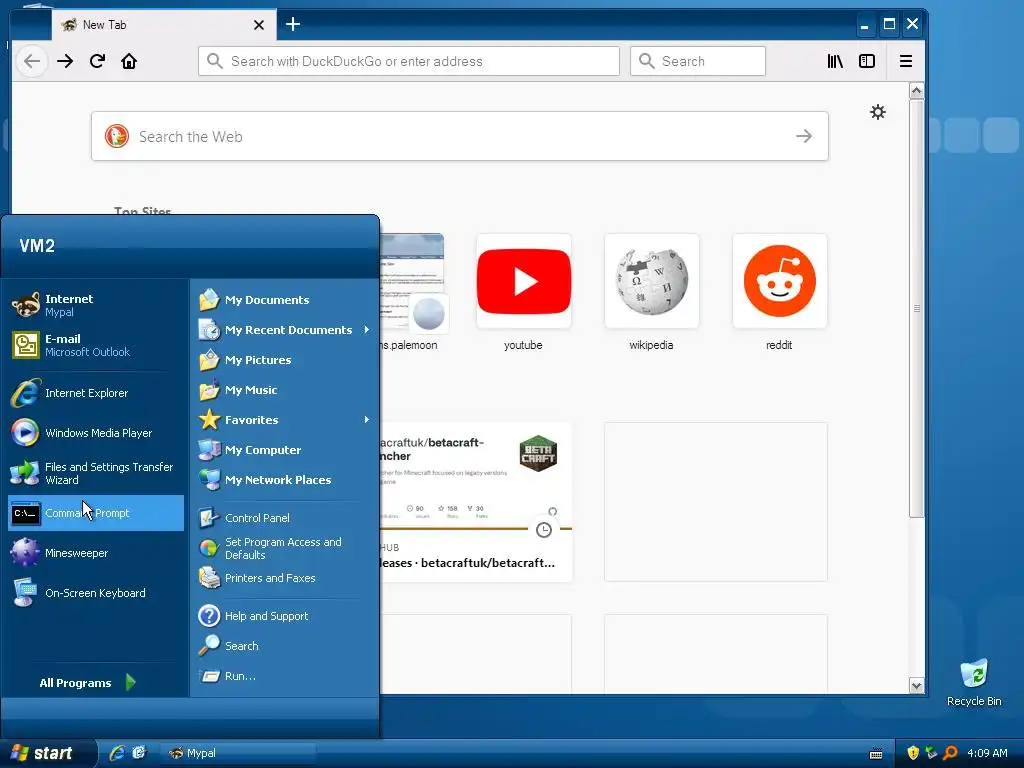Open Set Program Access and Defaults
Screen dimensions: 1024x768
point(284,548)
